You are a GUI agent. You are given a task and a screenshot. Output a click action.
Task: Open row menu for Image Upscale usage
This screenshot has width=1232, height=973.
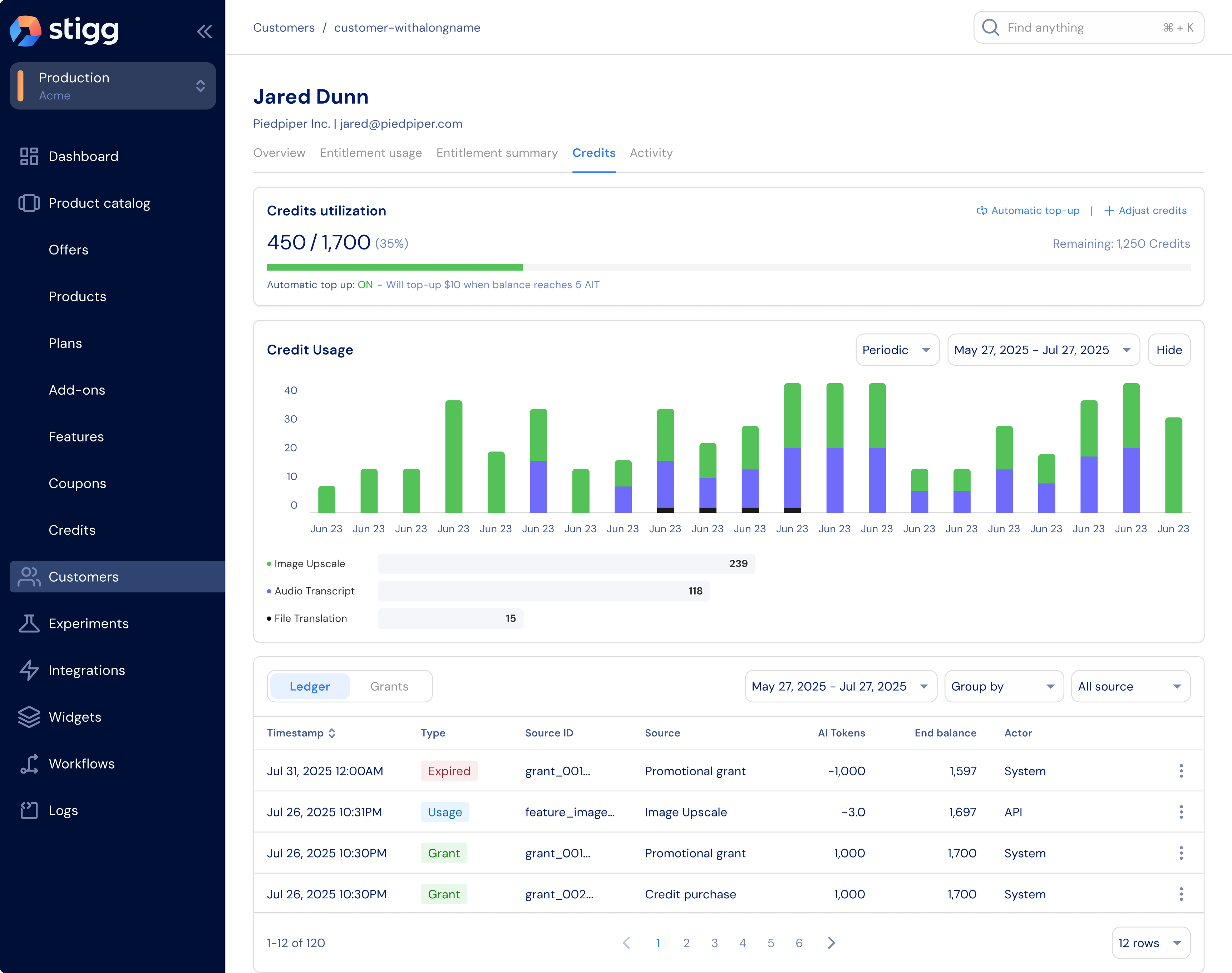(1181, 812)
